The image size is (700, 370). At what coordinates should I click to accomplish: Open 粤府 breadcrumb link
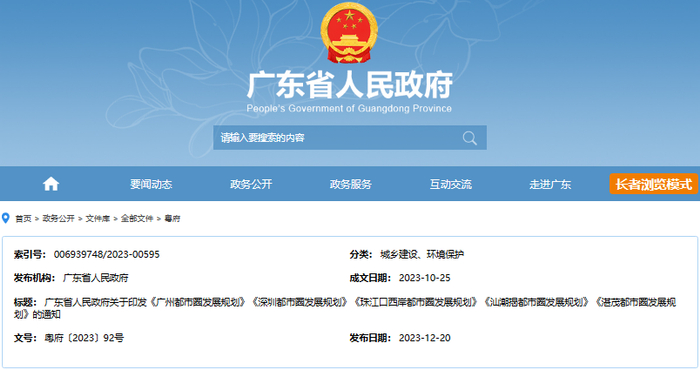(x=172, y=218)
